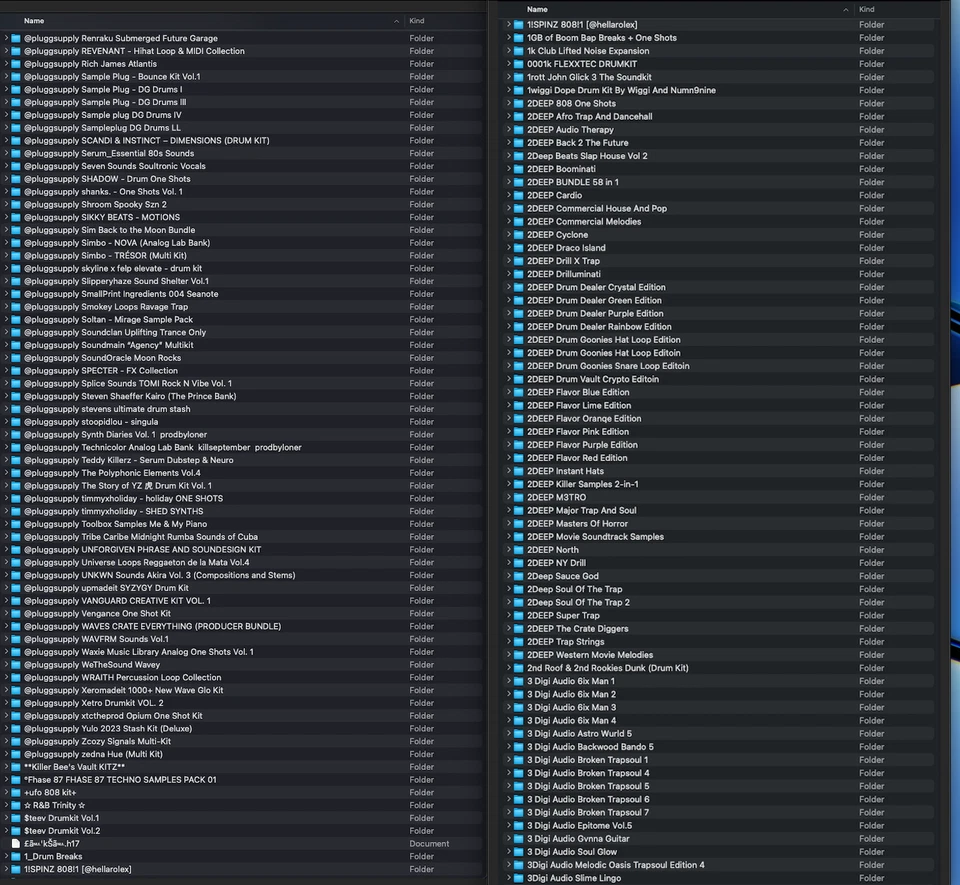Expand the 2DEEP Audio Therapy folder
The width and height of the screenshot is (960, 885).
tap(508, 130)
